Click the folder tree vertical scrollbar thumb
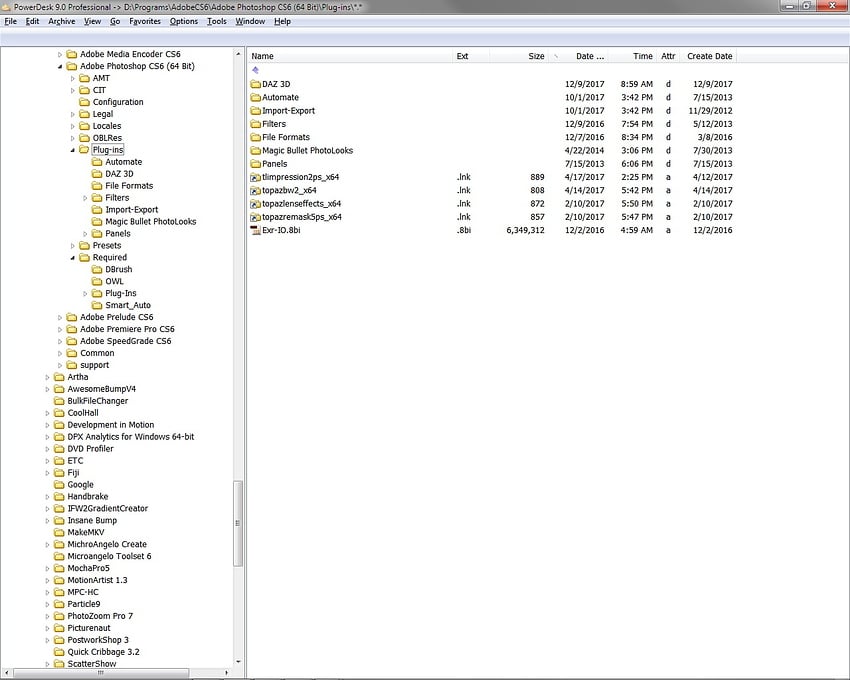This screenshot has width=850, height=680. (237, 523)
